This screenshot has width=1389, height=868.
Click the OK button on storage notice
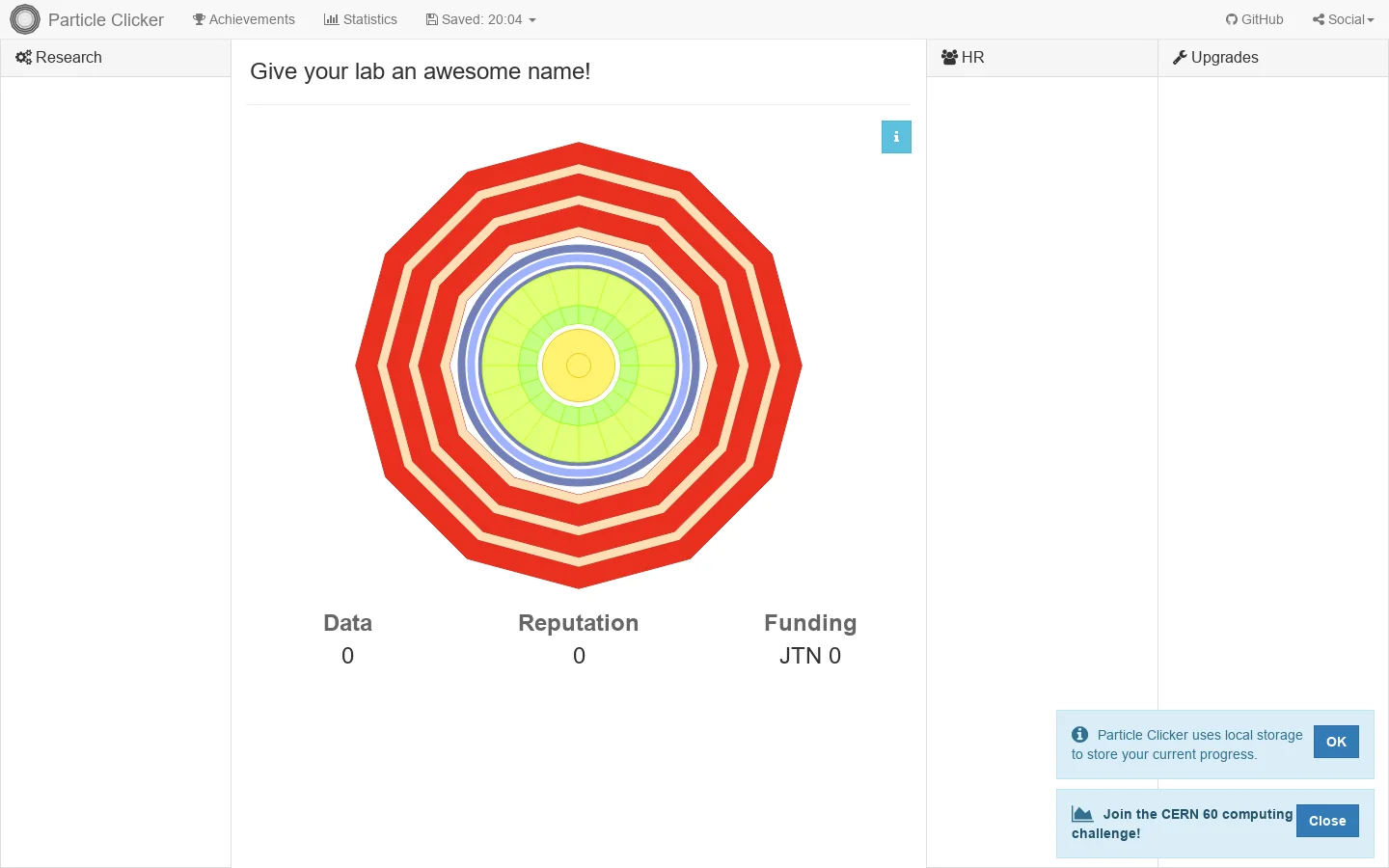click(1336, 742)
